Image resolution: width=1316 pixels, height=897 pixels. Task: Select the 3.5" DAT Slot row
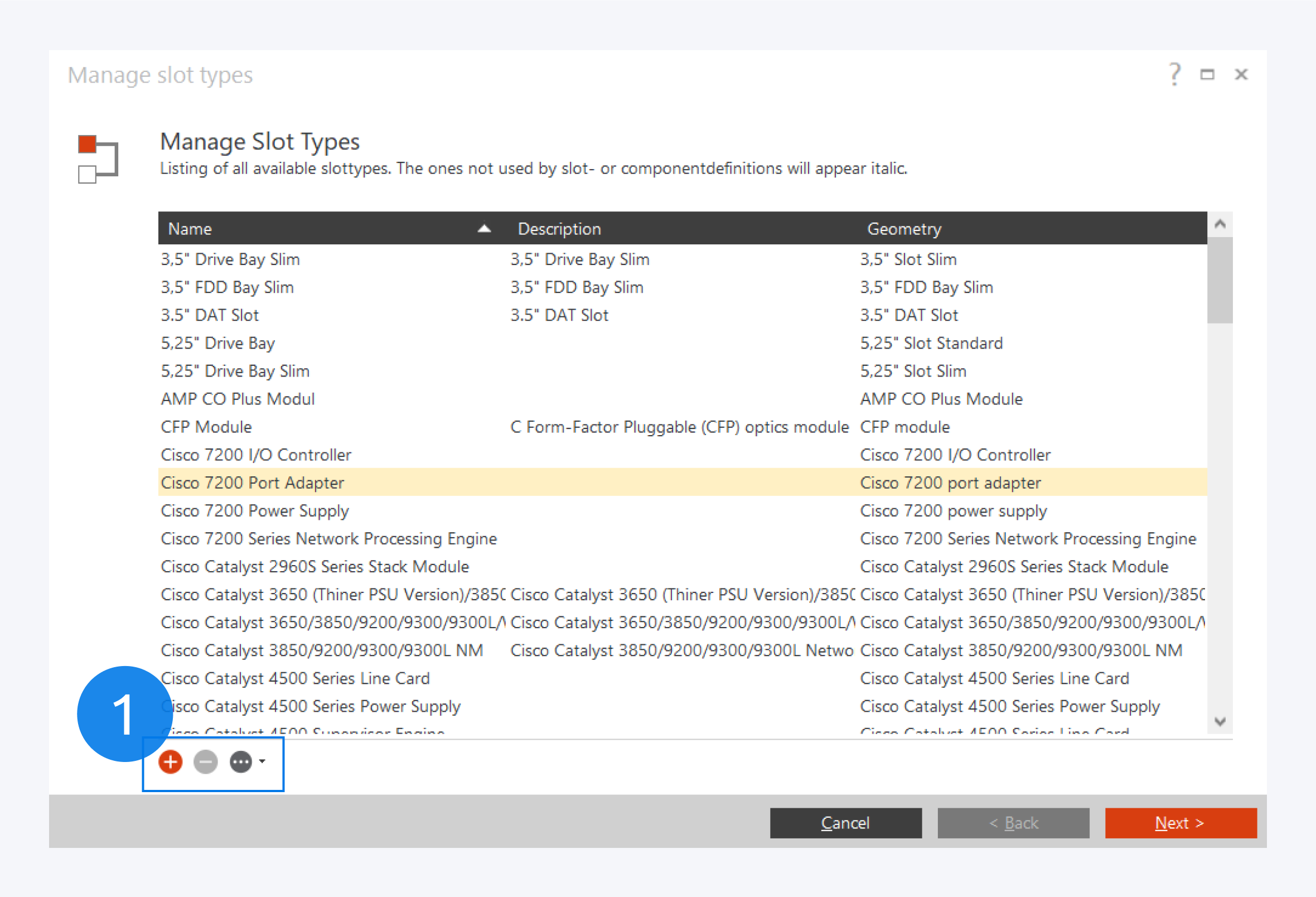click(210, 315)
